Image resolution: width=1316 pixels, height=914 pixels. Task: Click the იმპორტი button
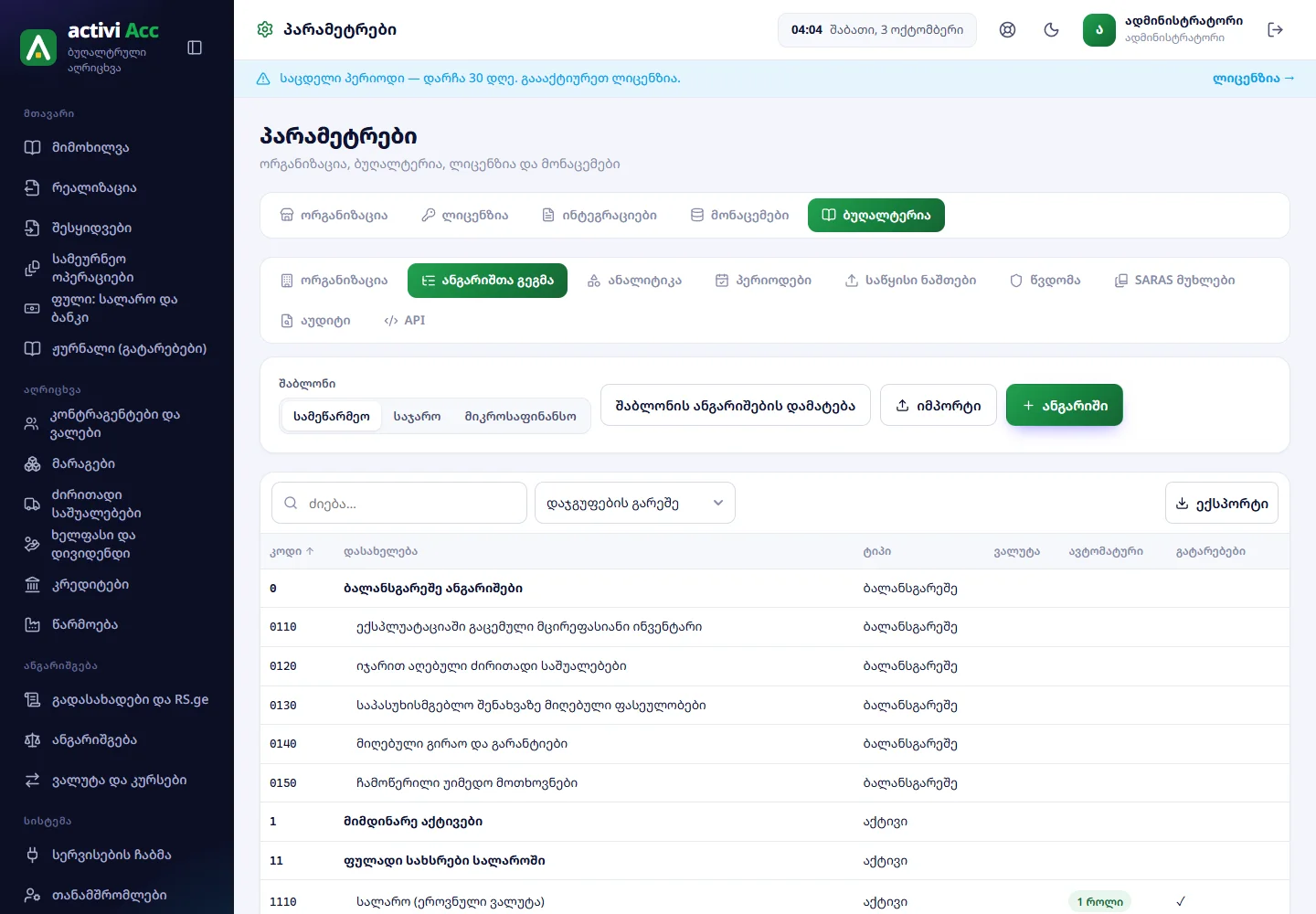pyautogui.click(x=938, y=405)
